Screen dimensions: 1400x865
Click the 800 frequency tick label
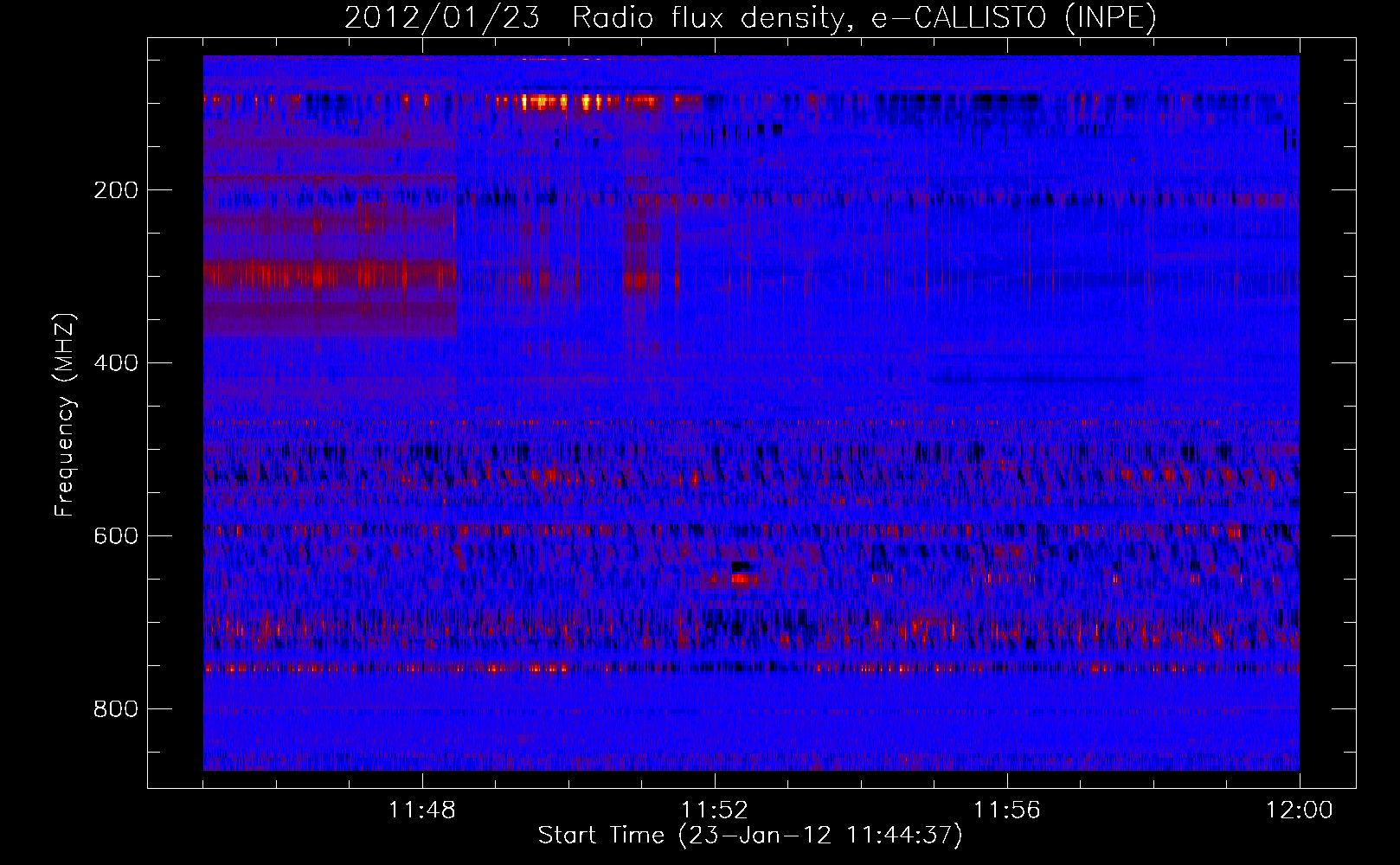[x=116, y=709]
